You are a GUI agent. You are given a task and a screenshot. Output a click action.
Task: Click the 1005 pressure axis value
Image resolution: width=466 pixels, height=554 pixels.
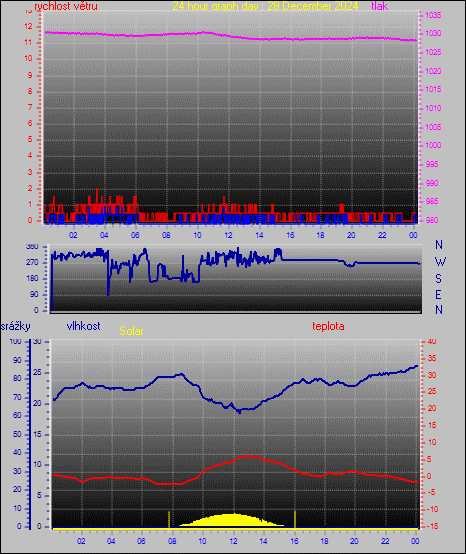pos(433,127)
